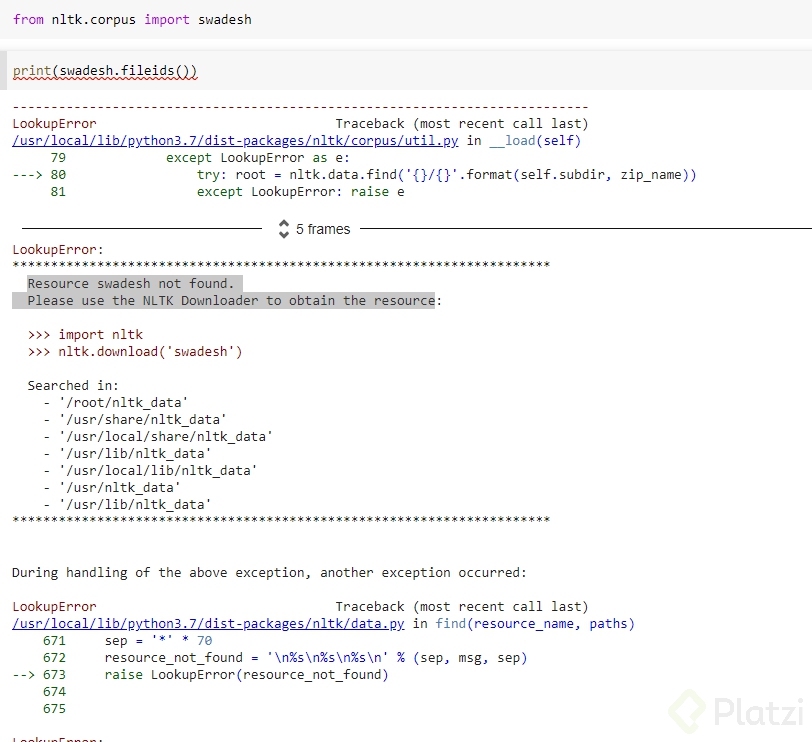The image size is (812, 742).
Task: Click the "During handling of the above exception" message
Action: coord(269,573)
